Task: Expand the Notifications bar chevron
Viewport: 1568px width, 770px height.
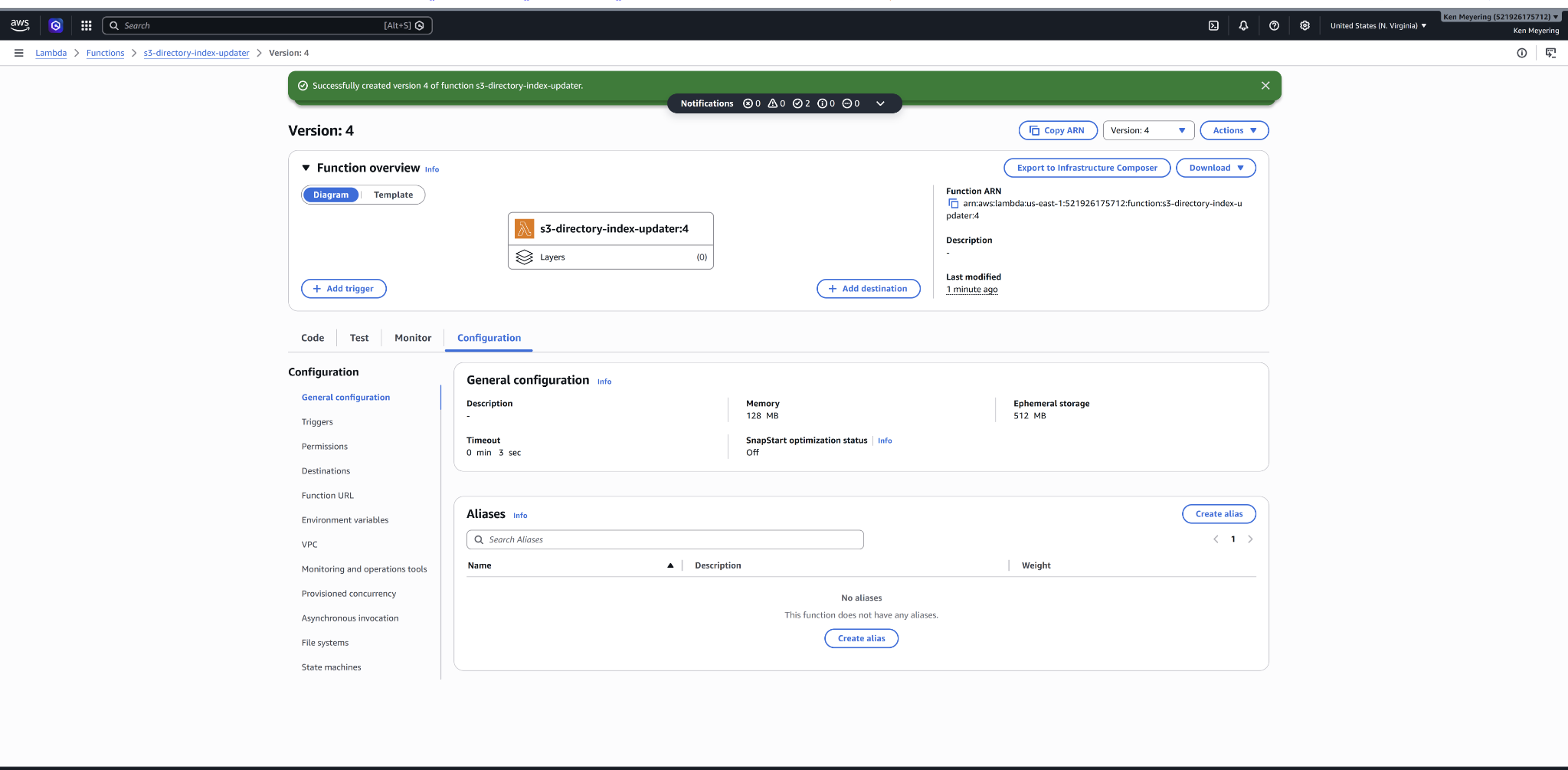Action: click(881, 103)
